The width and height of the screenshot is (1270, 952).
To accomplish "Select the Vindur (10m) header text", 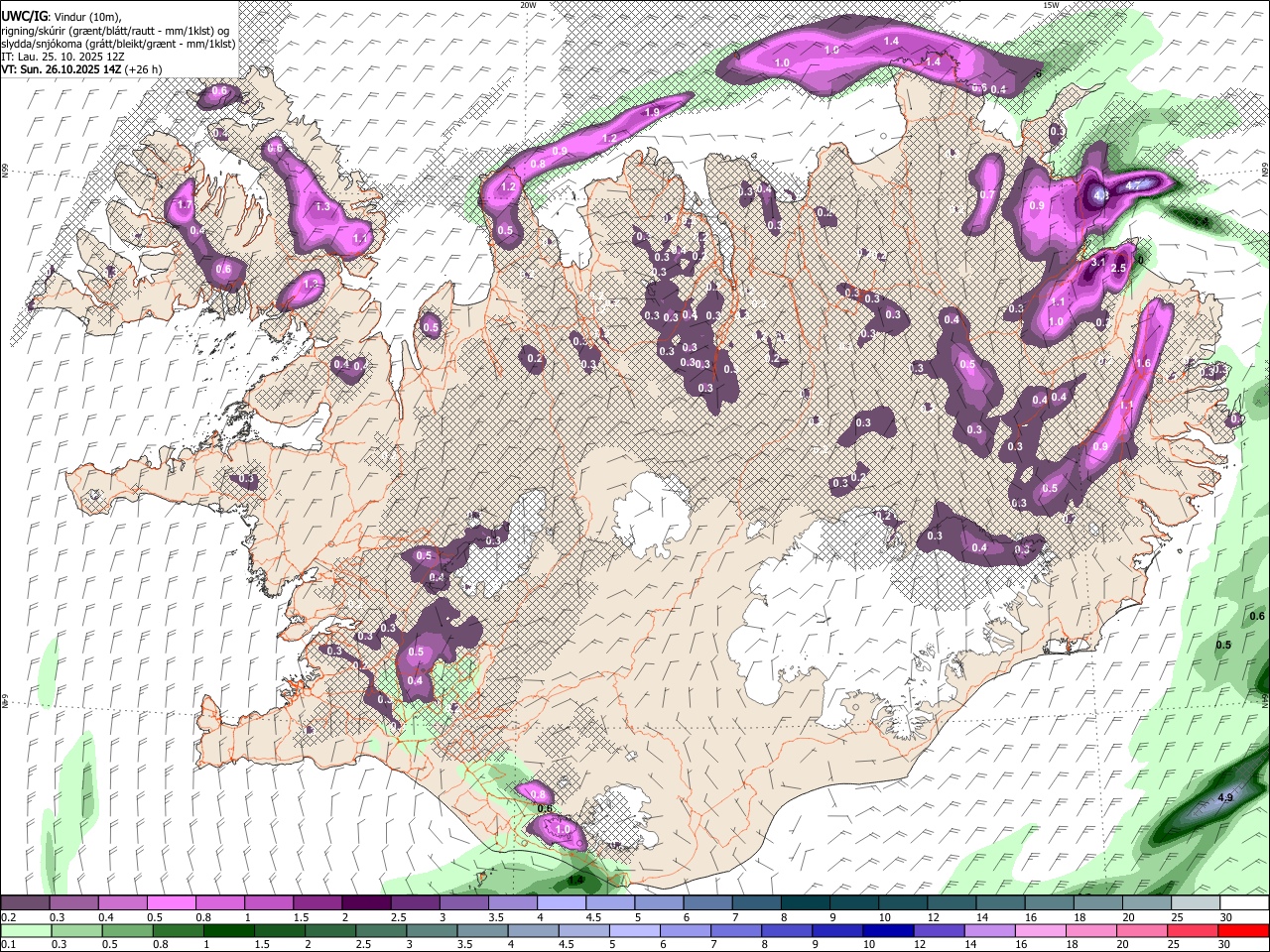I will 85,17.
